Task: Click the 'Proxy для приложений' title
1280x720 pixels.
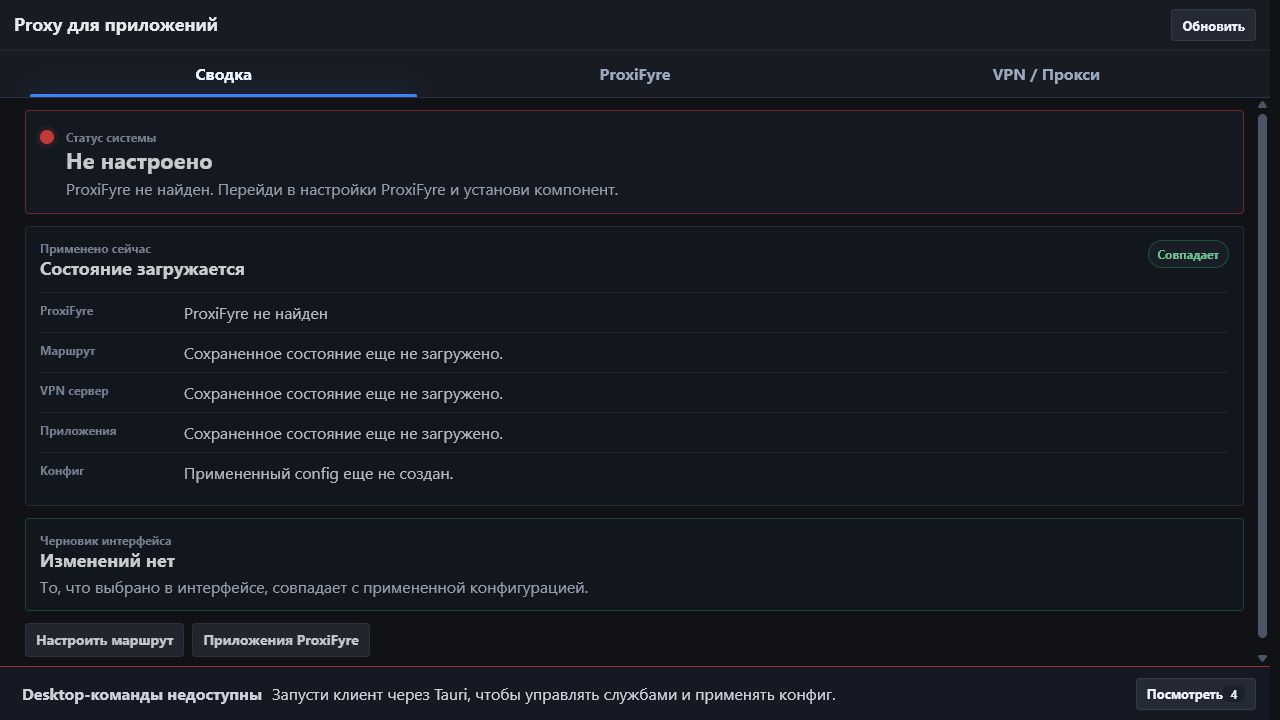Action: [116, 25]
